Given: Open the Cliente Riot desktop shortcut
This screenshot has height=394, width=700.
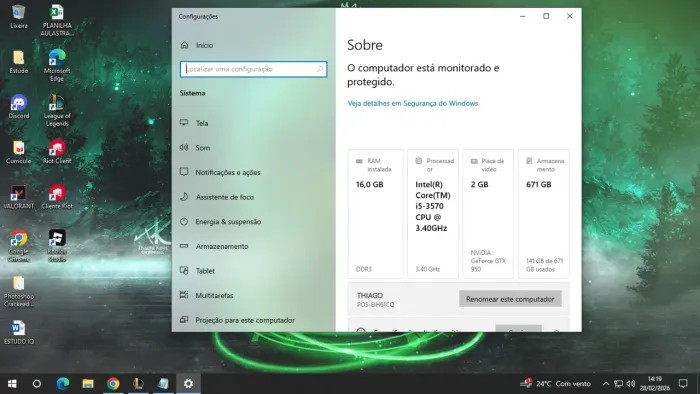Looking at the screenshot, I should pos(57,197).
